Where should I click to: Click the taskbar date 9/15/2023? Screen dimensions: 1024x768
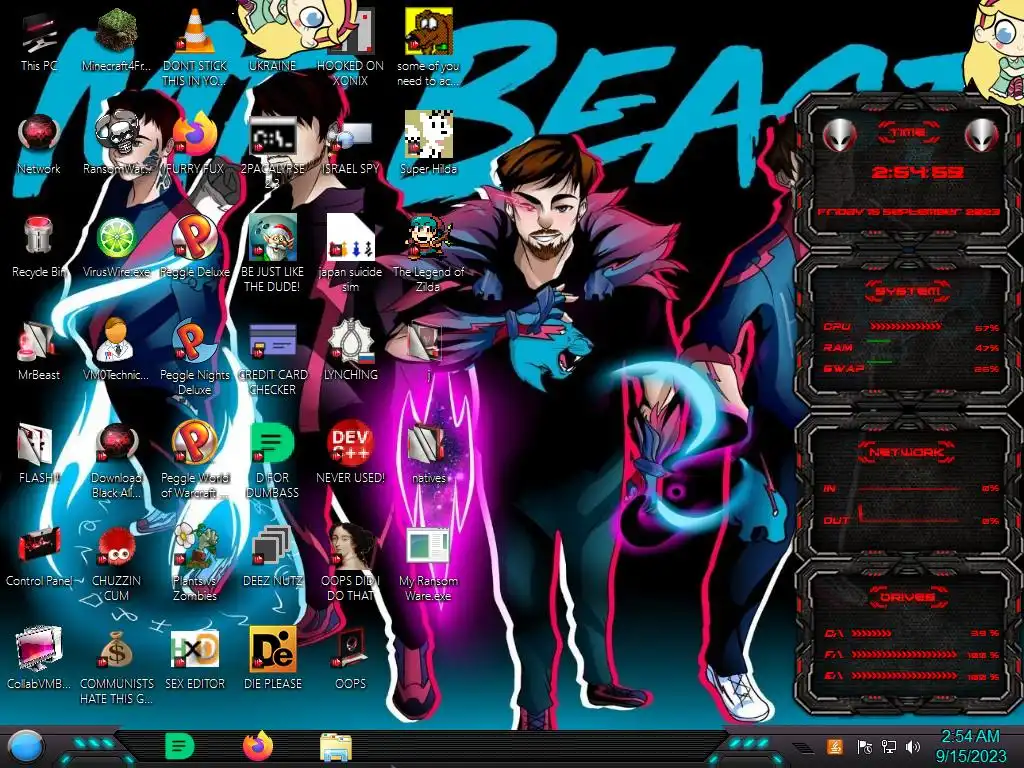(971, 757)
